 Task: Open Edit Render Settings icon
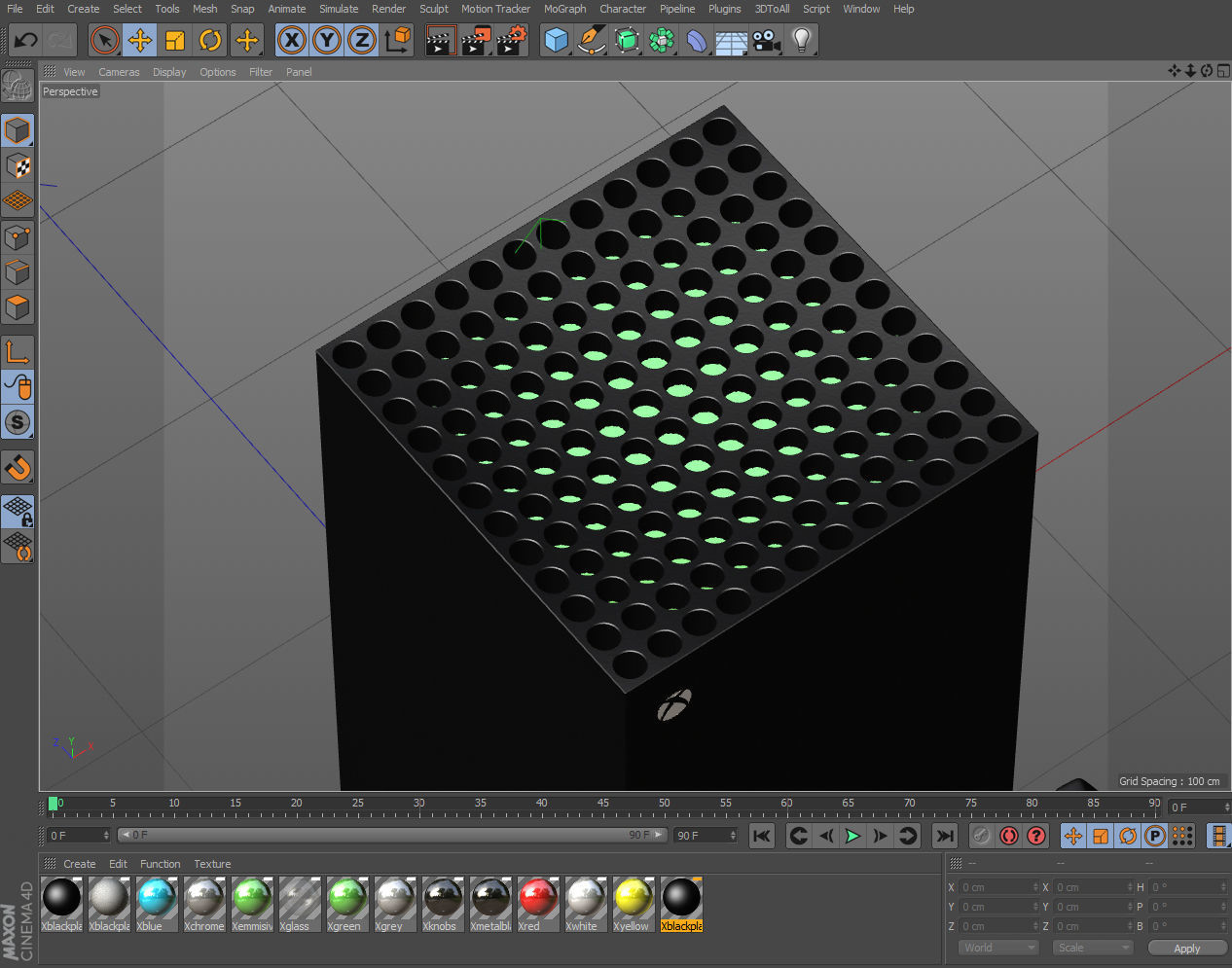point(512,41)
